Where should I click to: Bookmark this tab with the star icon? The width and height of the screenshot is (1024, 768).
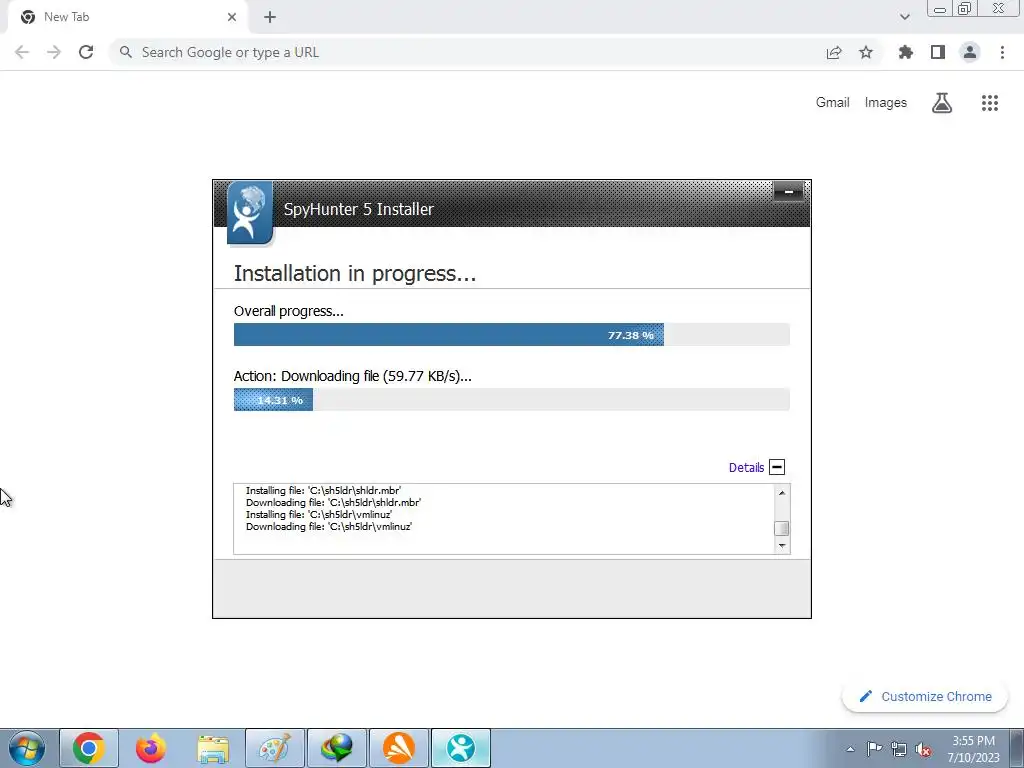866,52
